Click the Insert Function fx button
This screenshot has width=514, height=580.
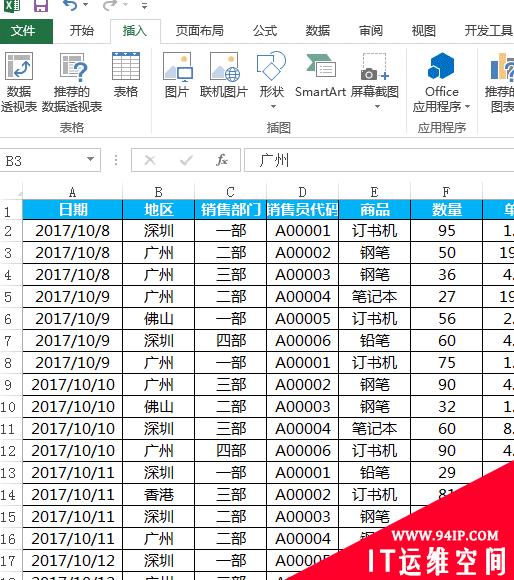click(222, 160)
